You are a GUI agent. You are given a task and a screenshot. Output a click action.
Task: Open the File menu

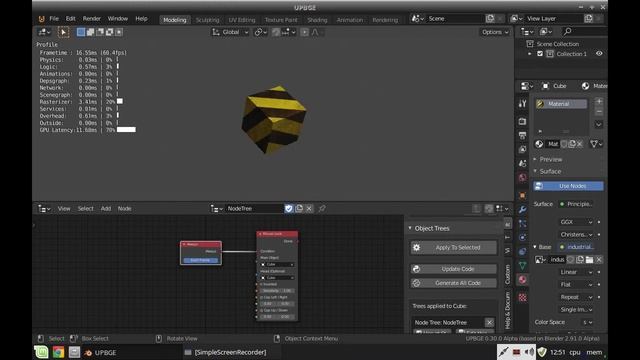(54, 19)
